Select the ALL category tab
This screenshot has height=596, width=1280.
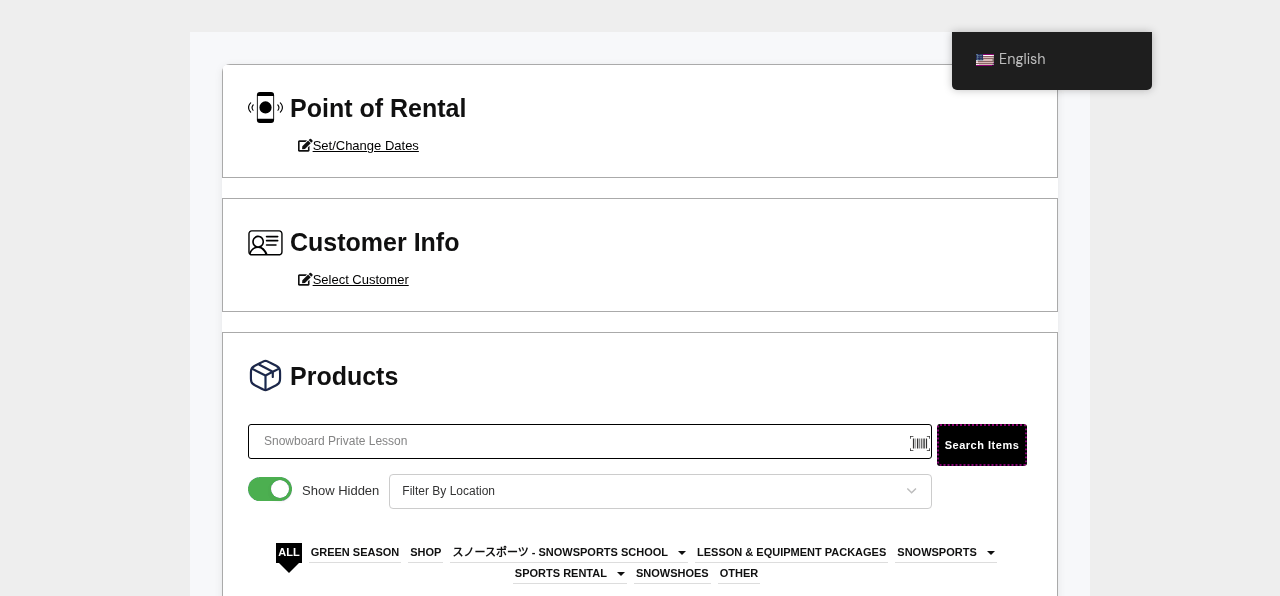(x=289, y=553)
